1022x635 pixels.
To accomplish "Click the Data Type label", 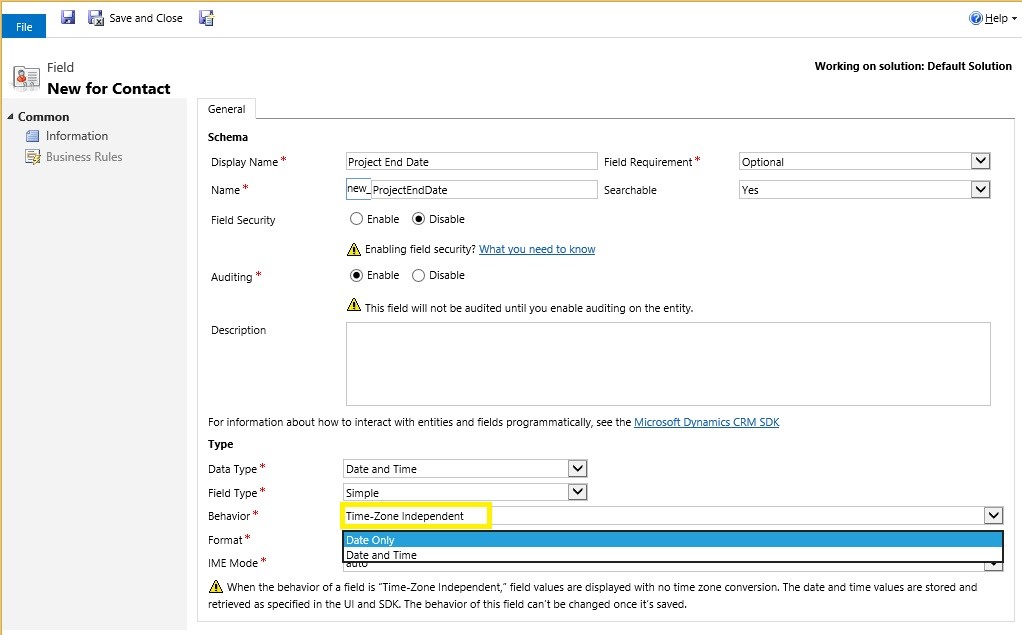I will click(x=232, y=469).
